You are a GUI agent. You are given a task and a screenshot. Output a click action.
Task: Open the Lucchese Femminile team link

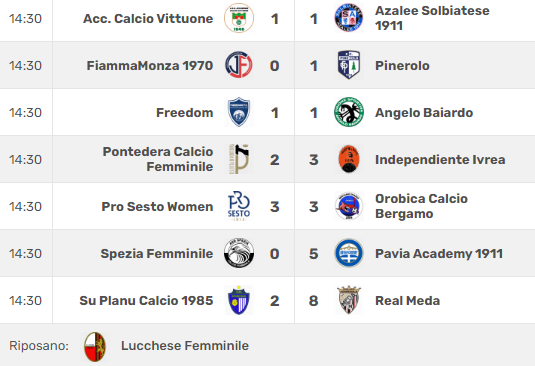coord(185,346)
